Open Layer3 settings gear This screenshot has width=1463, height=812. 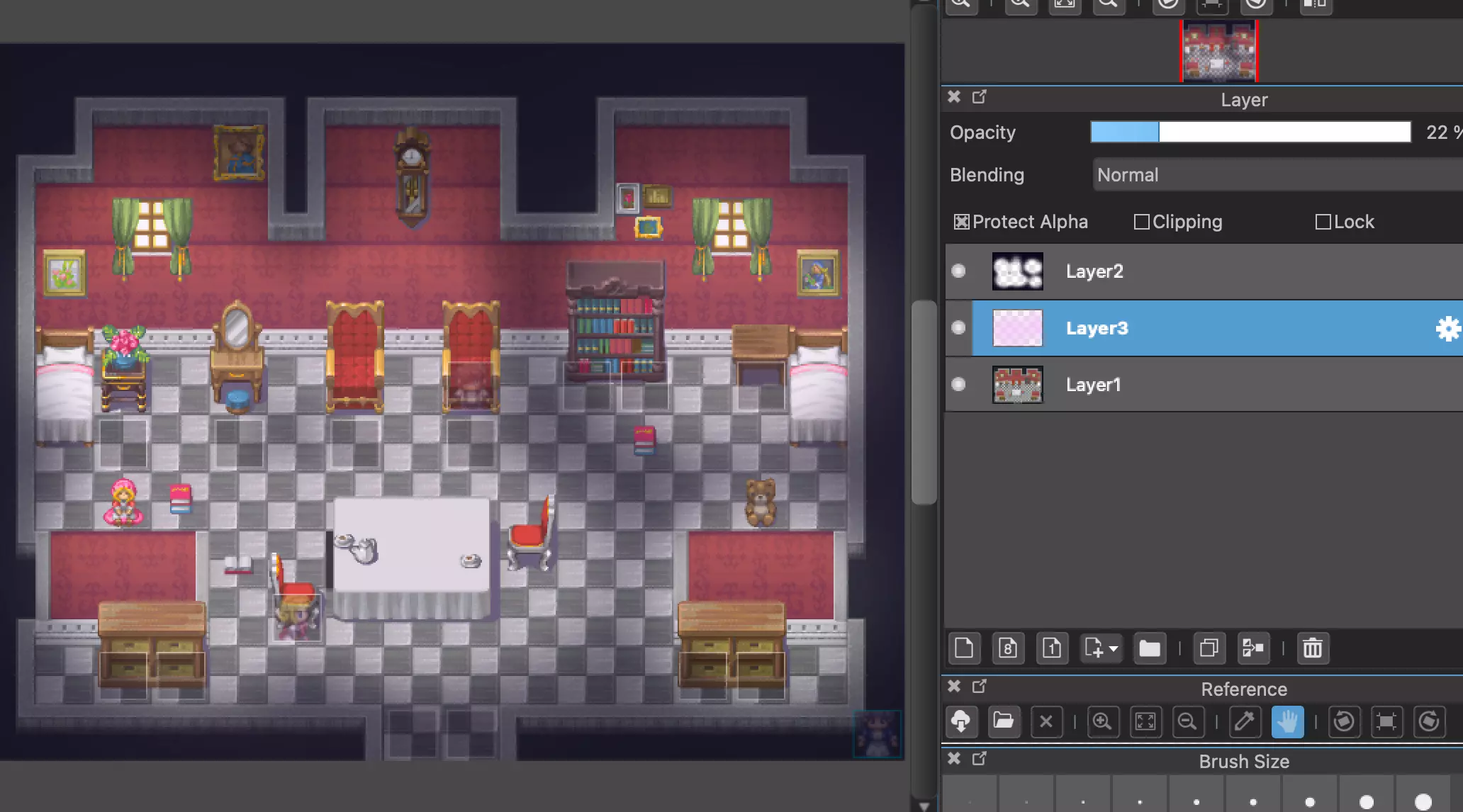1447,329
